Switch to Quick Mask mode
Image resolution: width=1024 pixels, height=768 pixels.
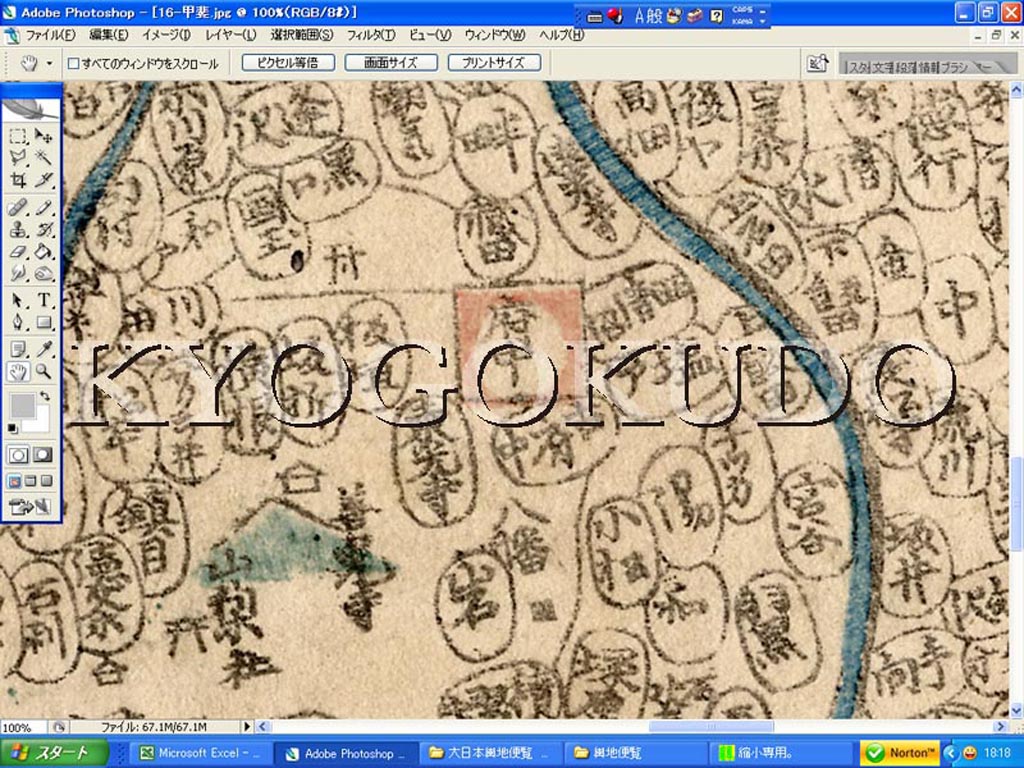point(43,455)
